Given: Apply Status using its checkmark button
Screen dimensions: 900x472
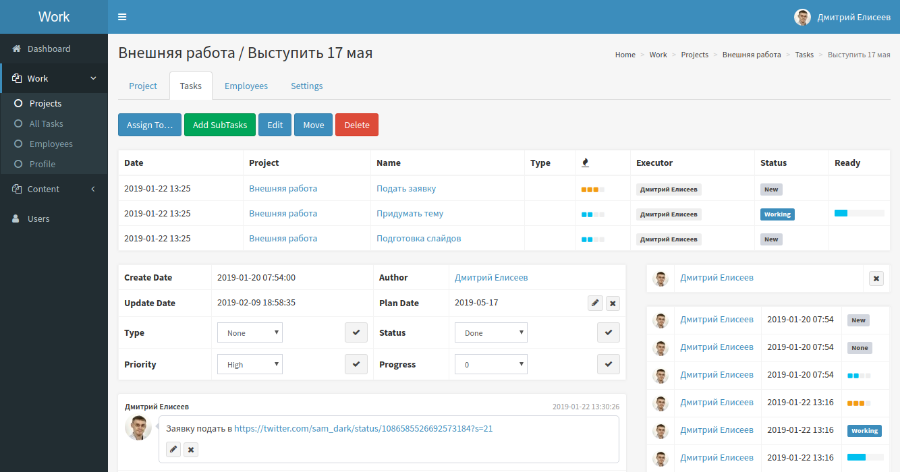Looking at the screenshot, I should [607, 333].
